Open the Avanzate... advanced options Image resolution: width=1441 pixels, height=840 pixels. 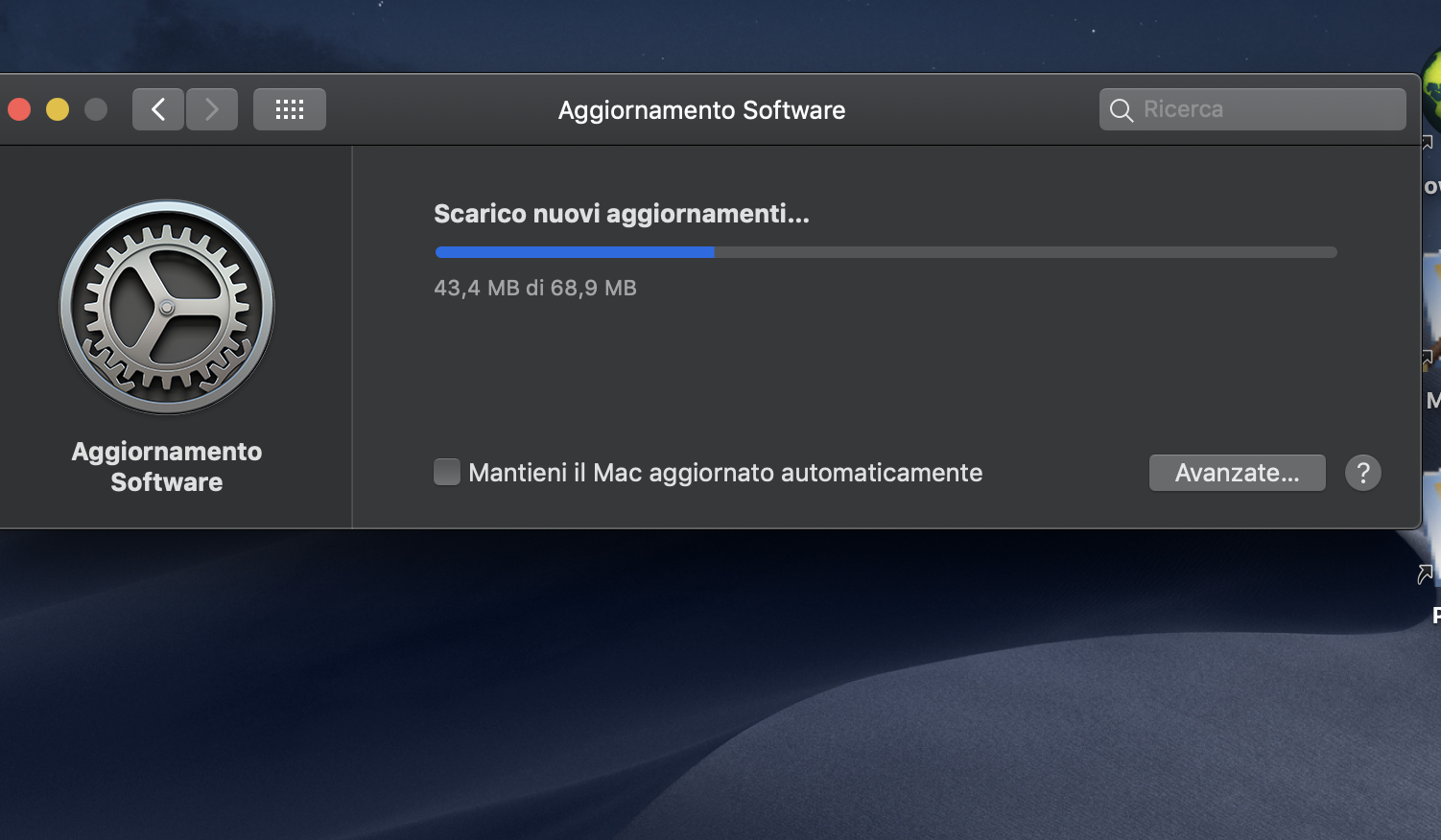[x=1238, y=473]
